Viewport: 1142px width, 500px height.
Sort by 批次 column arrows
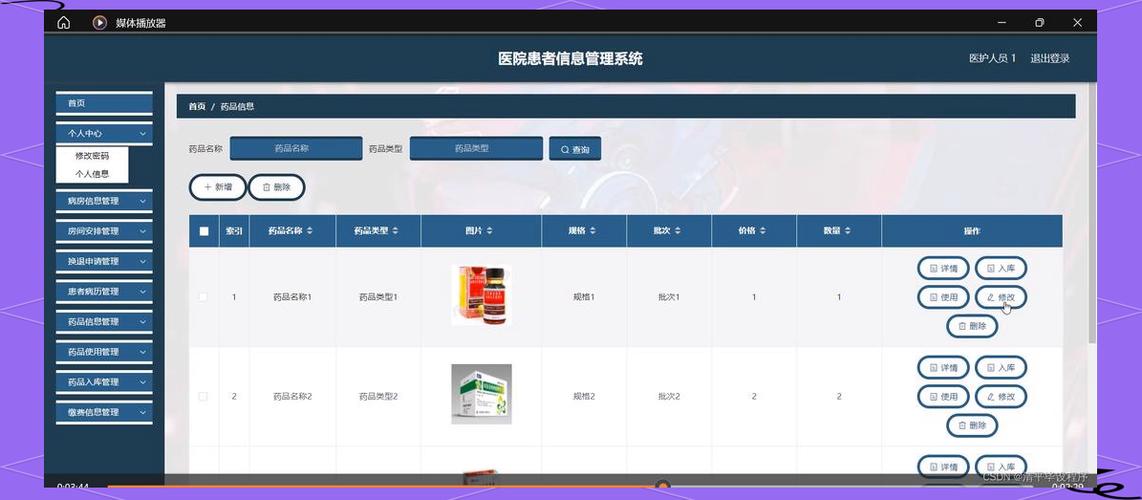pos(677,231)
